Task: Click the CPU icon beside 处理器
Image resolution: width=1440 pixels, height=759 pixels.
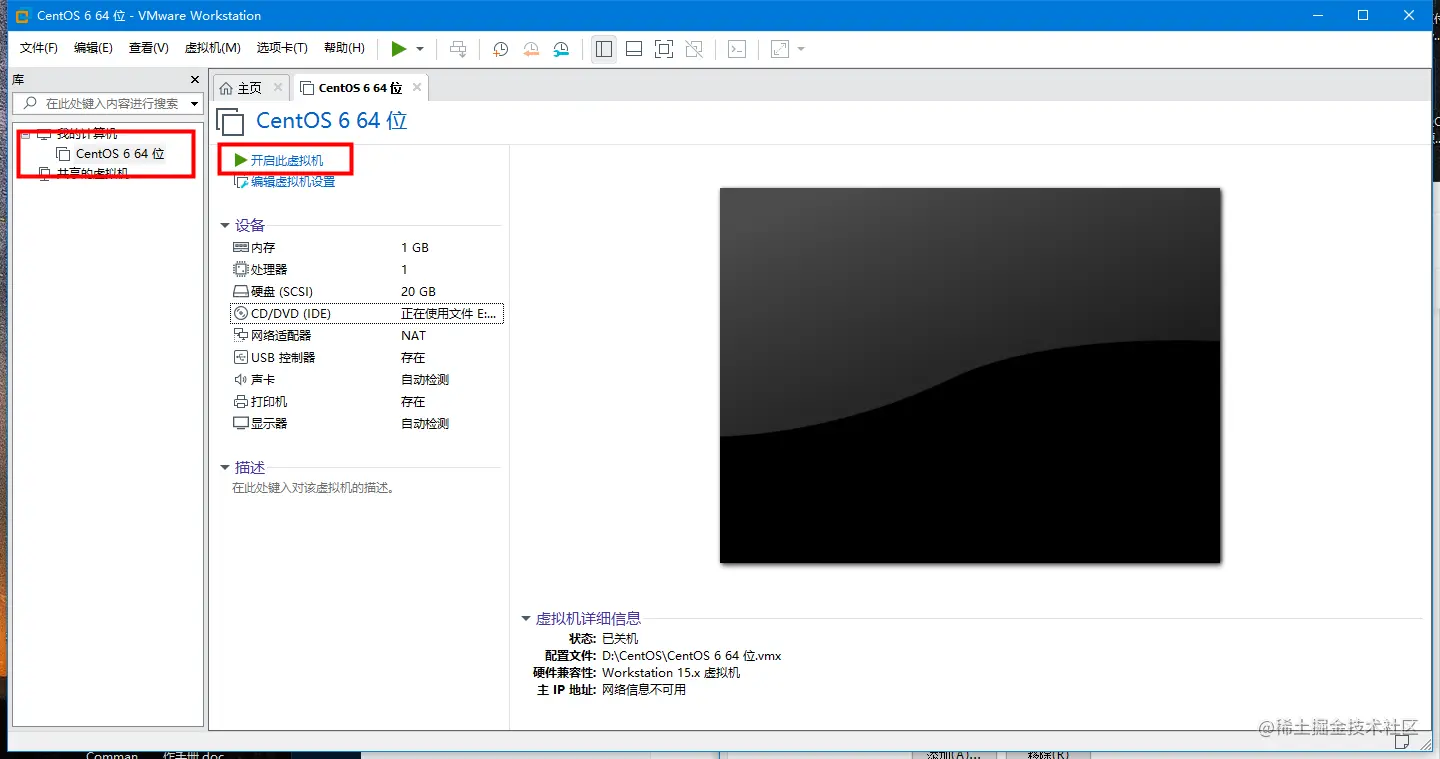Action: 240,269
